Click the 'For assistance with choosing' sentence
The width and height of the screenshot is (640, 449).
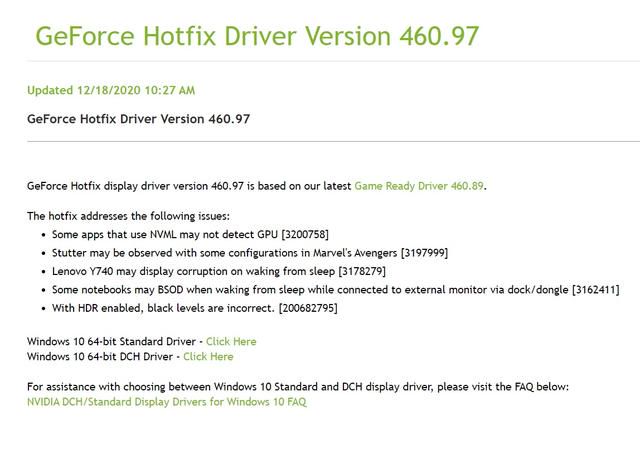click(298, 387)
